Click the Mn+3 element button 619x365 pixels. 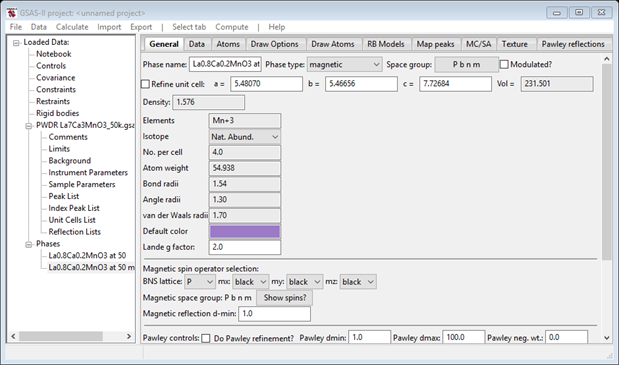[245, 121]
